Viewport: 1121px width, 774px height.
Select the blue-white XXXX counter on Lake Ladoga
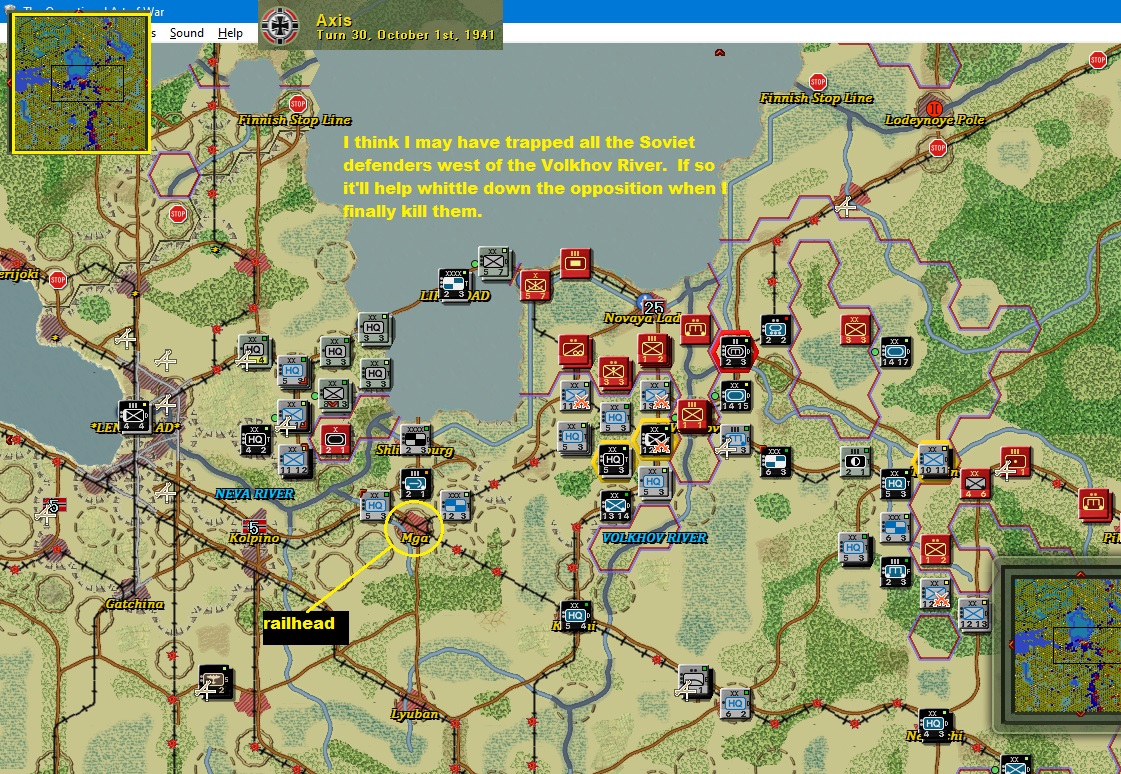click(453, 284)
